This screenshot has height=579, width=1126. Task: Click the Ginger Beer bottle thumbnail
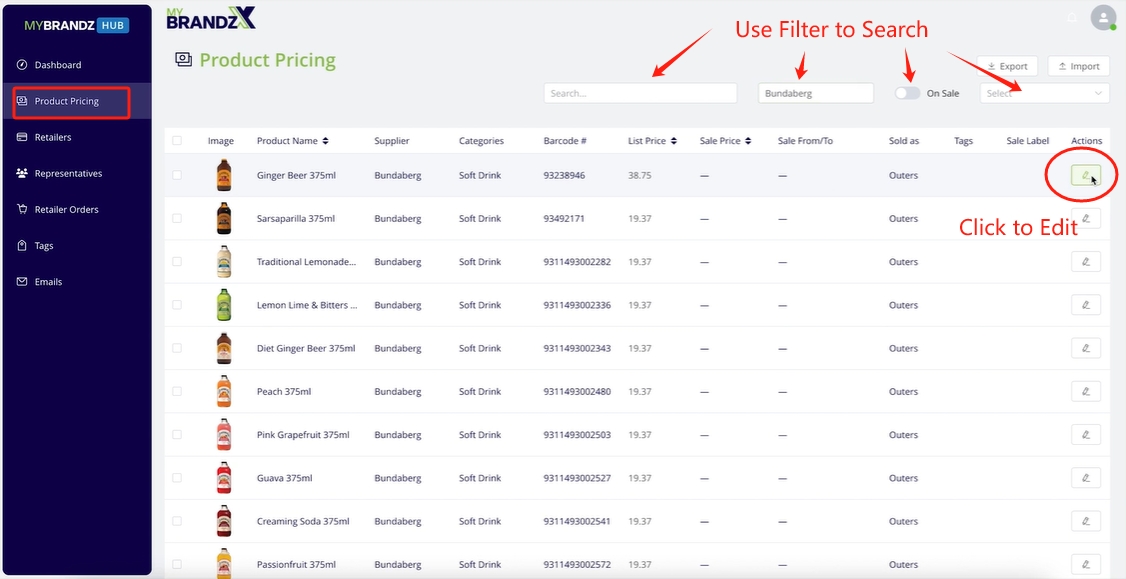224,175
